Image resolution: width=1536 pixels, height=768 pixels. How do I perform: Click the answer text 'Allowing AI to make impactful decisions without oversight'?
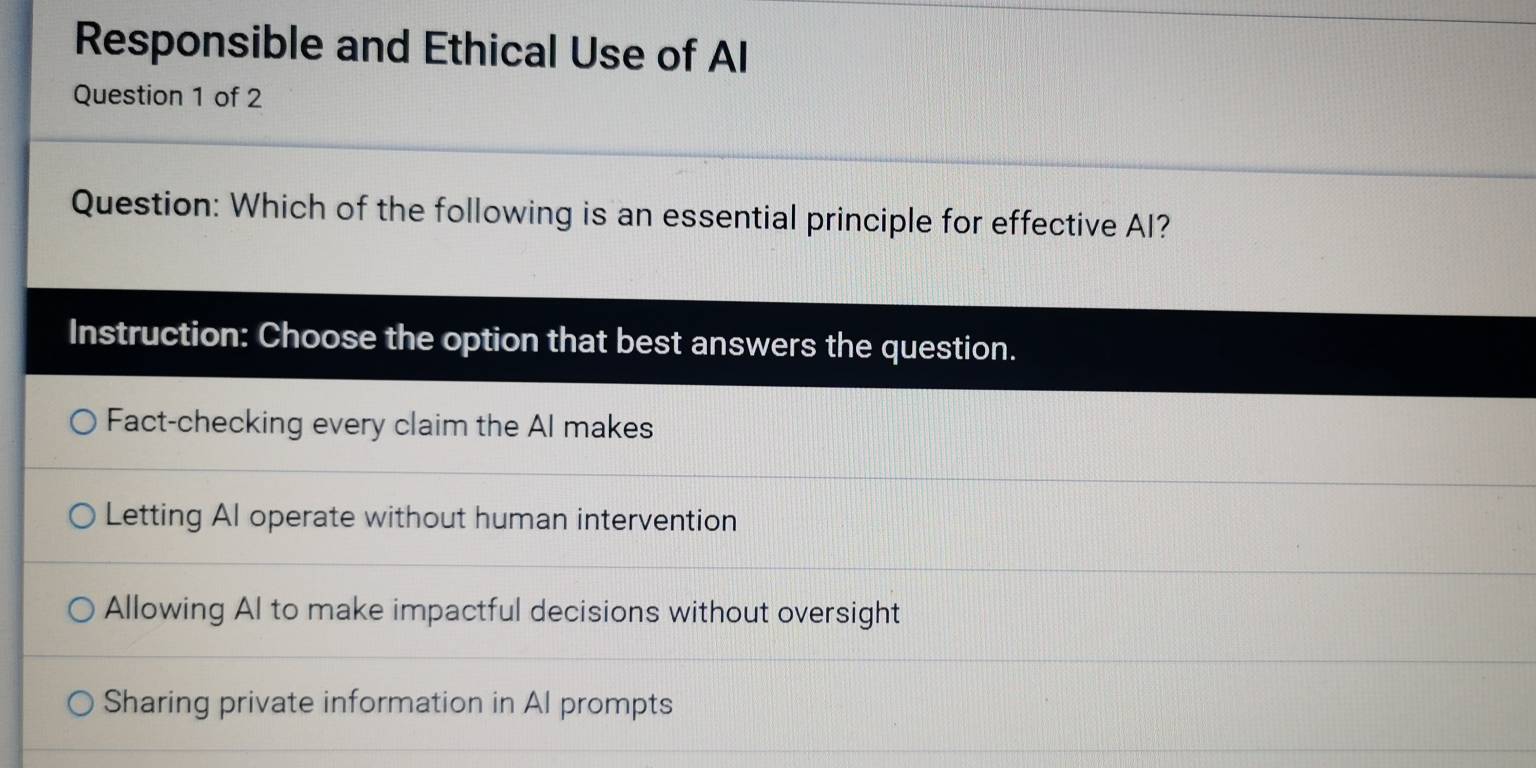pyautogui.click(x=500, y=613)
